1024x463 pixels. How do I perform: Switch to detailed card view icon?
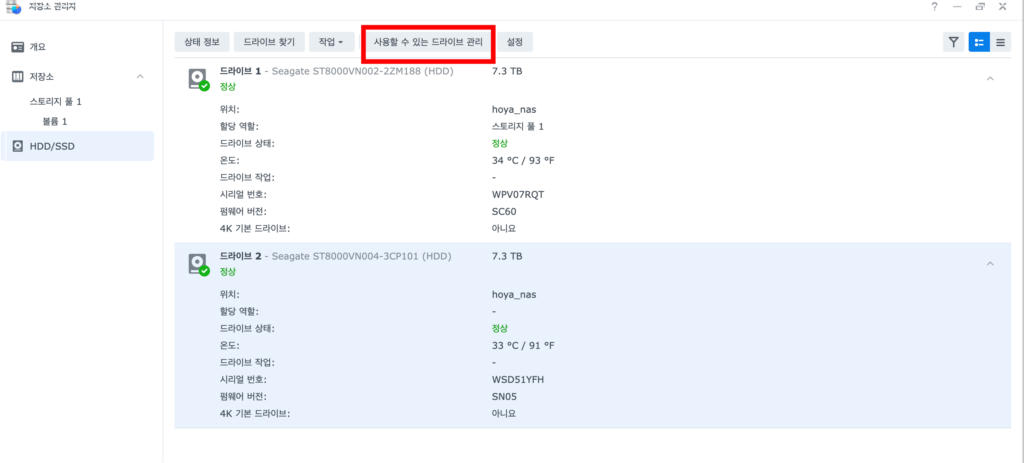pyautogui.click(x=979, y=42)
